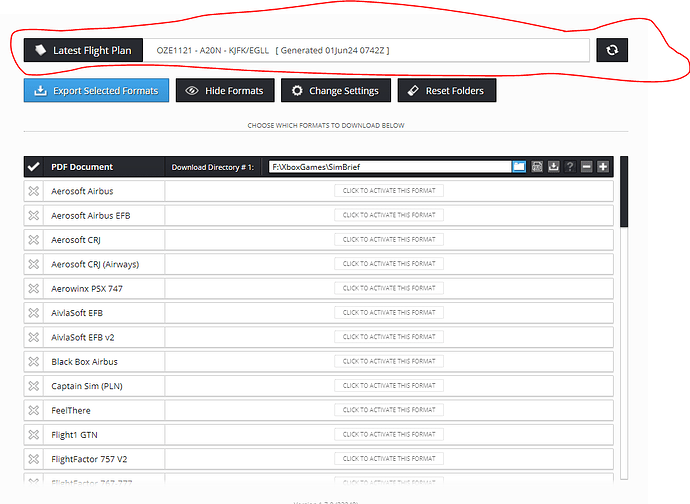Click Reset Folders button
This screenshot has height=504, width=690.
pos(447,90)
